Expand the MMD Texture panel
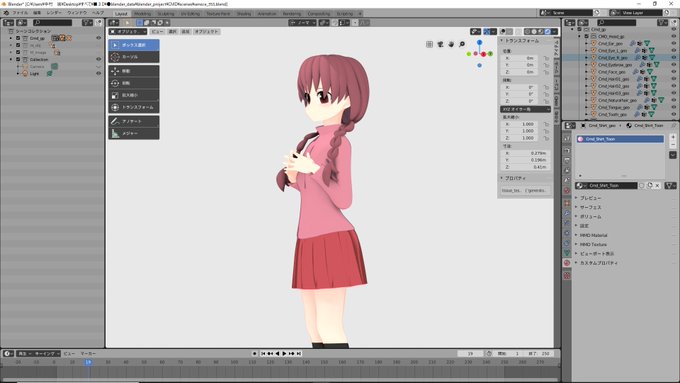The height and width of the screenshot is (383, 680). pos(592,245)
